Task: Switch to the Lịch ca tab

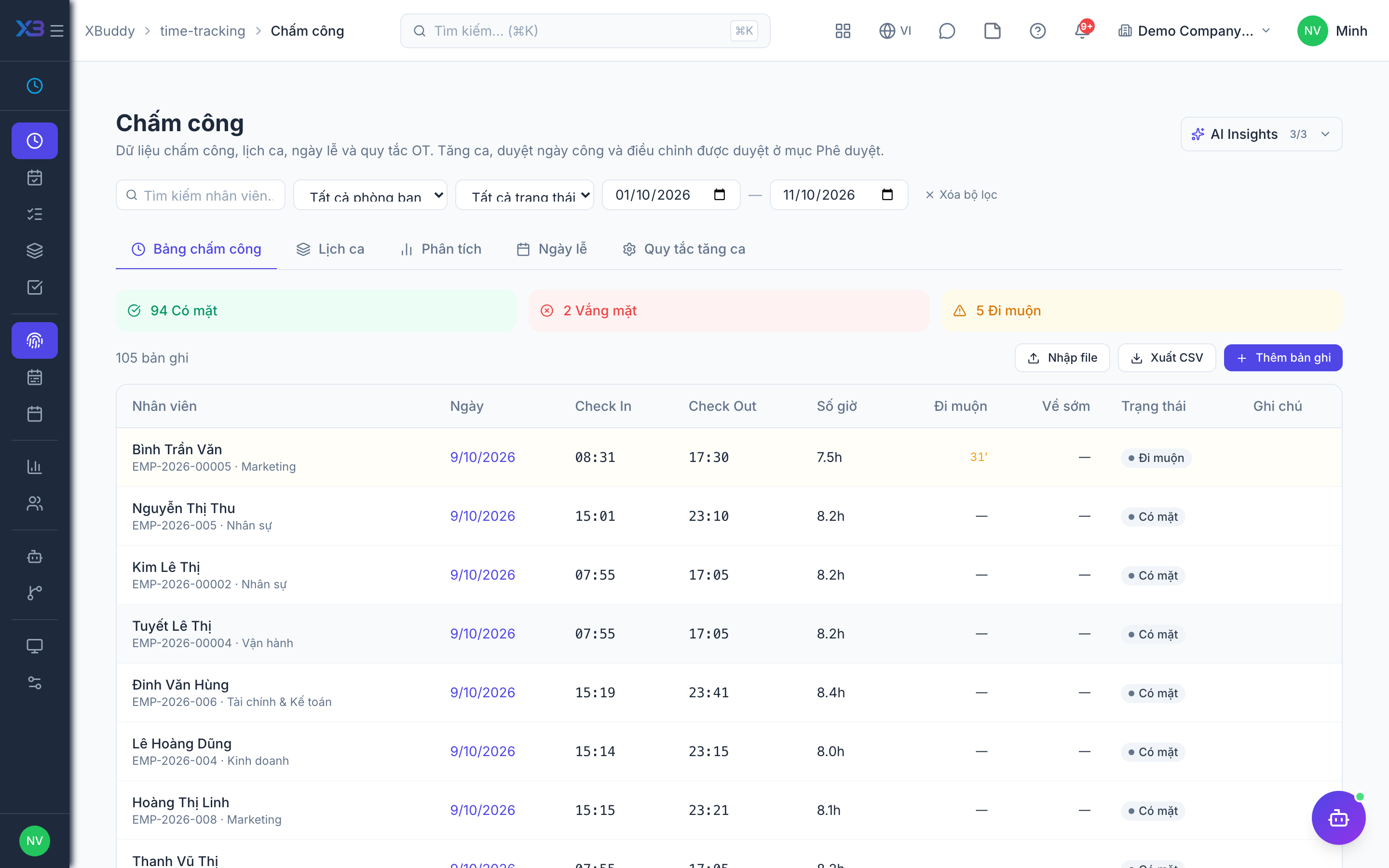Action: [x=330, y=249]
